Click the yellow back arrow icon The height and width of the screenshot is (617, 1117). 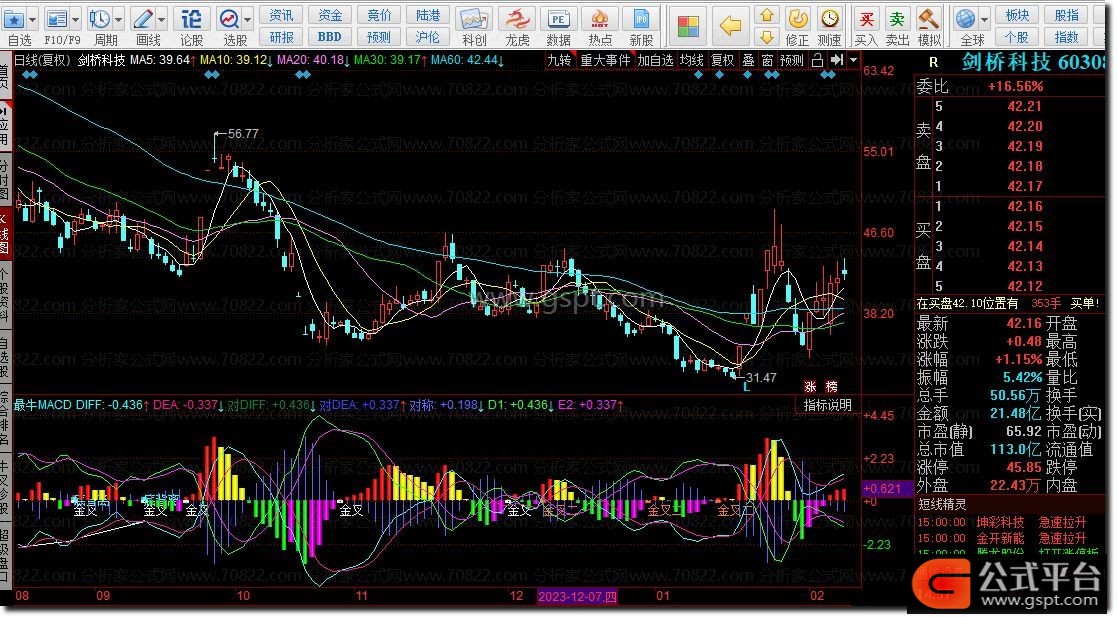pos(731,26)
